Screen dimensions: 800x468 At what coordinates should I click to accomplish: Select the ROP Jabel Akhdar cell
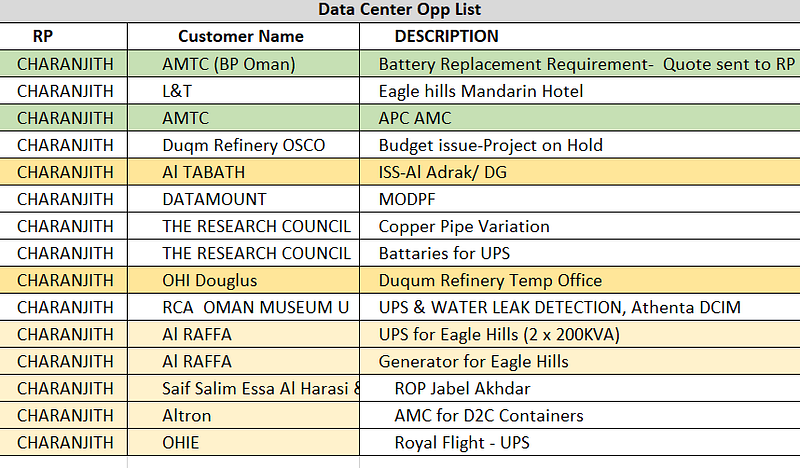click(462, 388)
